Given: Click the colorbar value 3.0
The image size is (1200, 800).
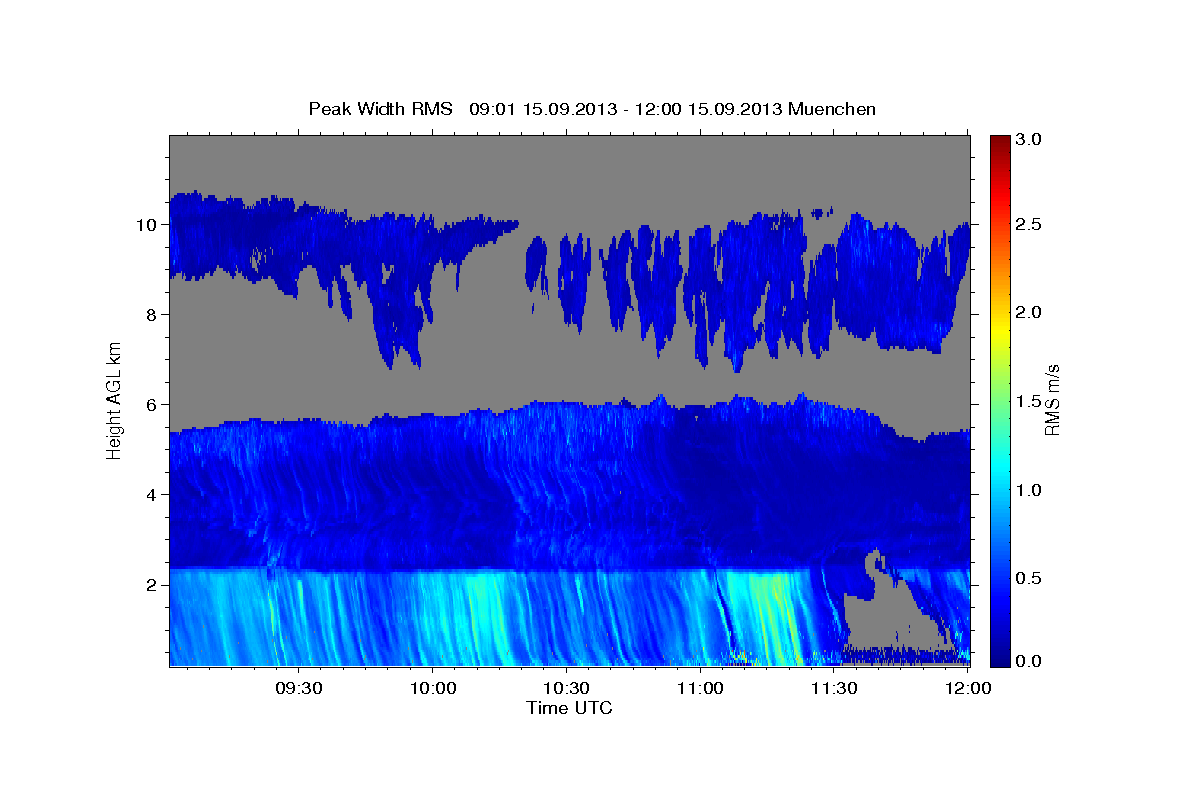Looking at the screenshot, I should [x=1029, y=139].
